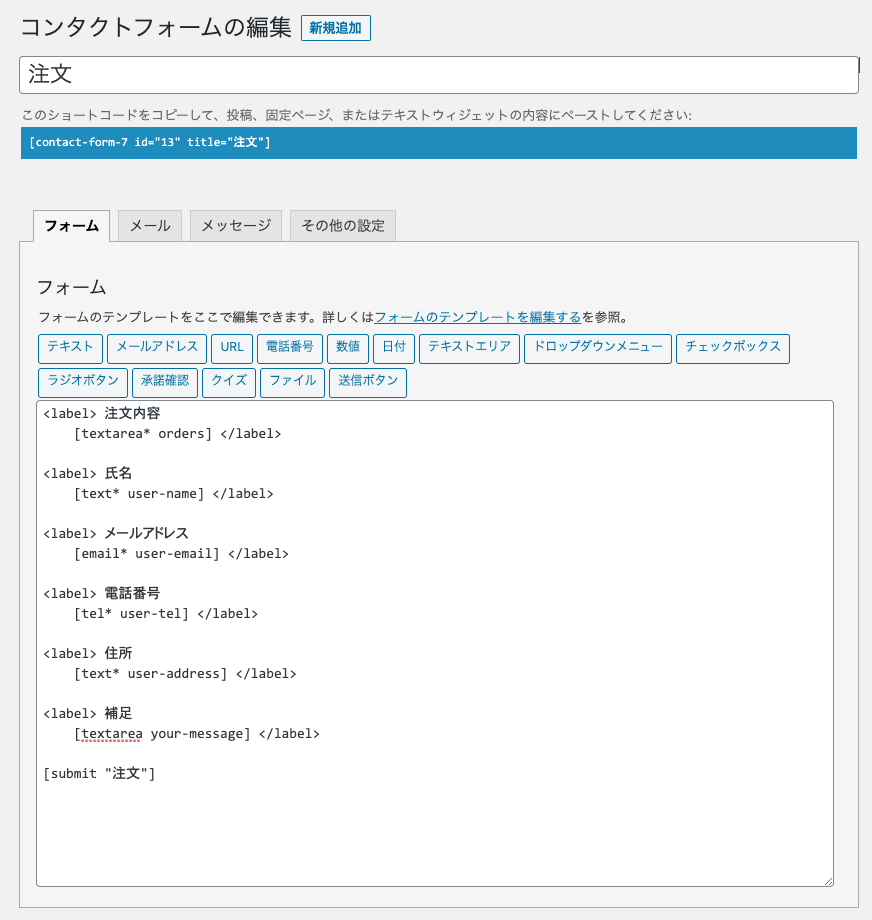Click the <label> 注文内容 line

point(102,414)
